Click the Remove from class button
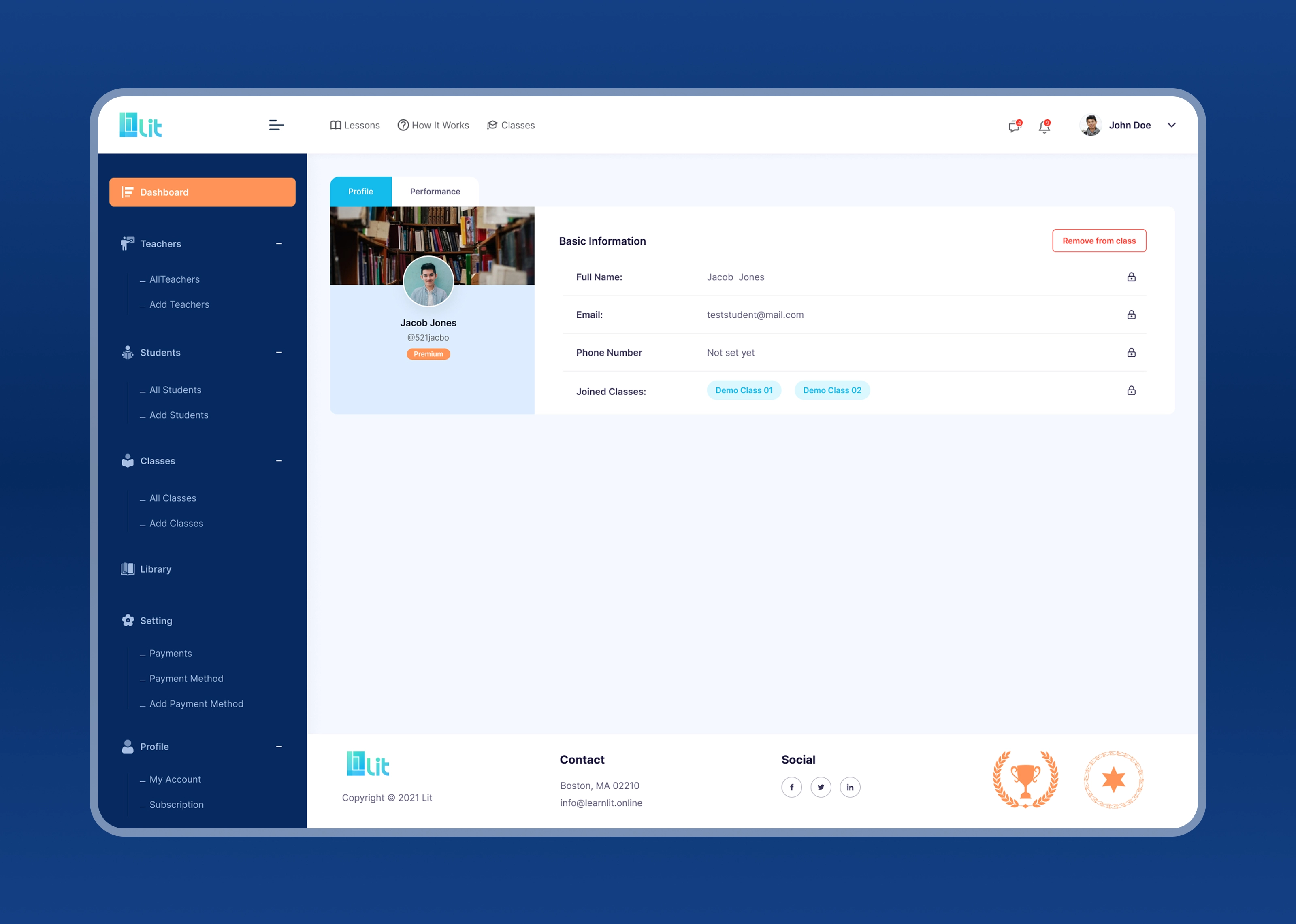The image size is (1296, 924). pyautogui.click(x=1099, y=241)
